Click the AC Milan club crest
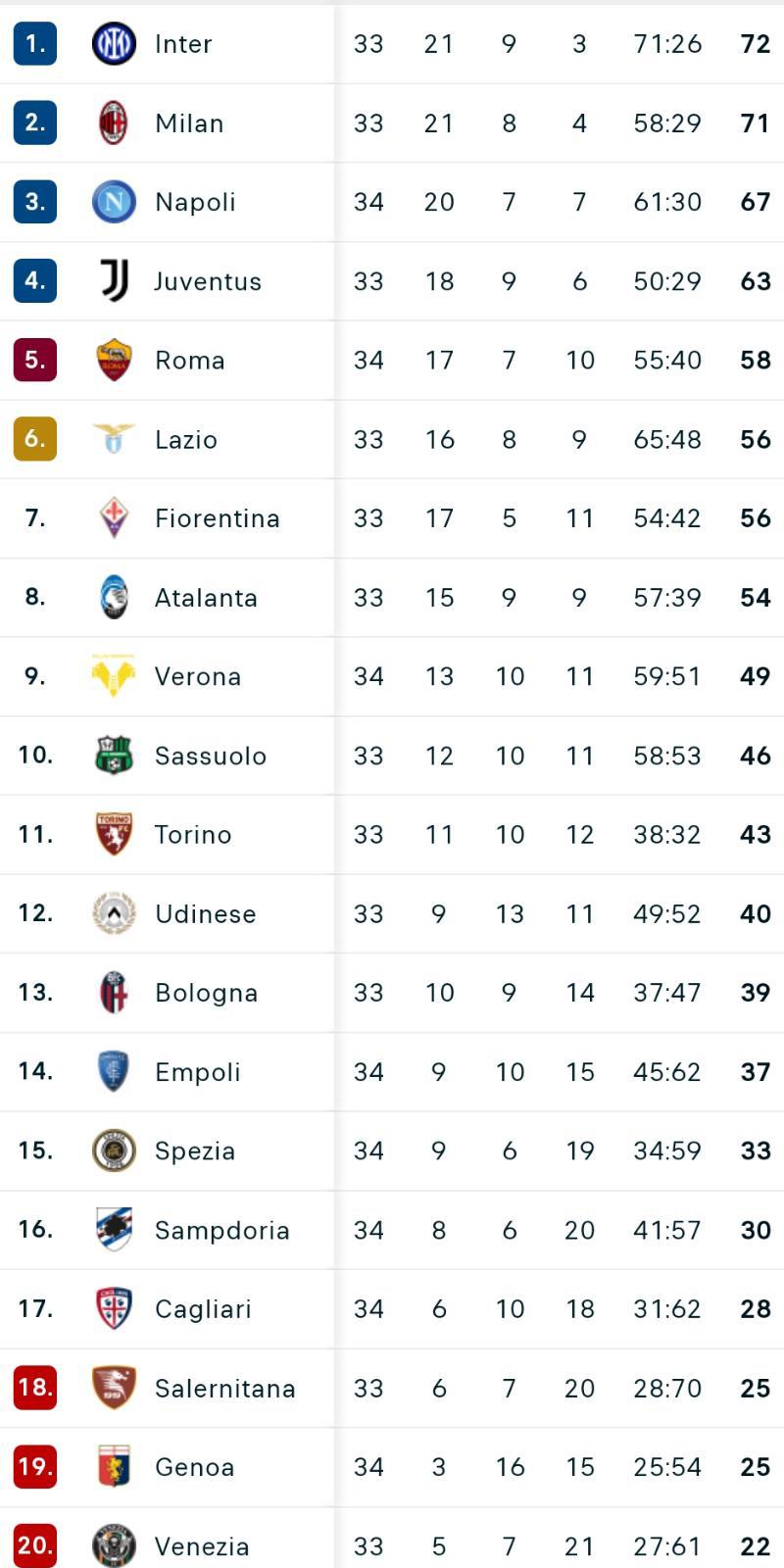784x1568 pixels. click(114, 123)
